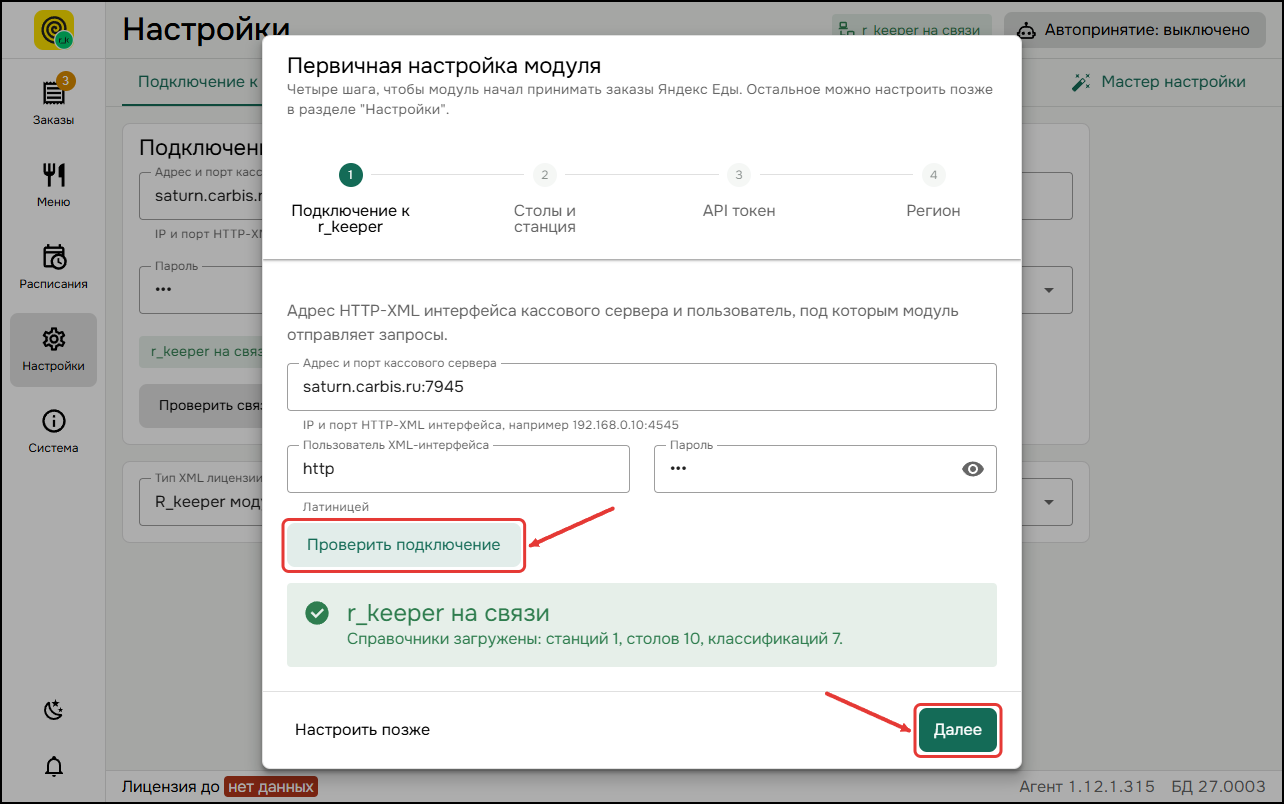Toggle dark mode moon icon
Image resolution: width=1284 pixels, height=804 pixels.
tap(54, 710)
